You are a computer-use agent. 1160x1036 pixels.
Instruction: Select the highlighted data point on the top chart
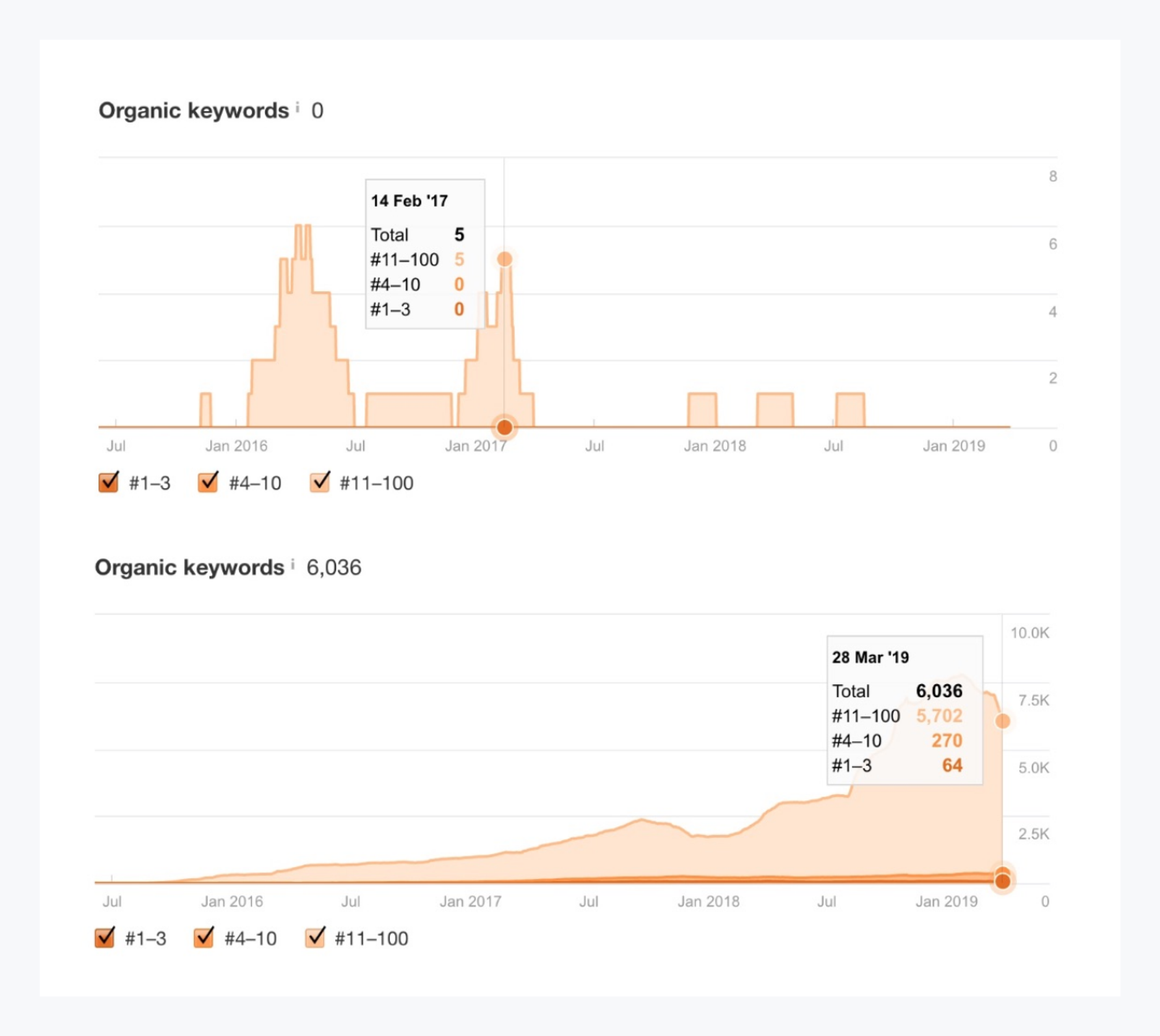tap(504, 260)
